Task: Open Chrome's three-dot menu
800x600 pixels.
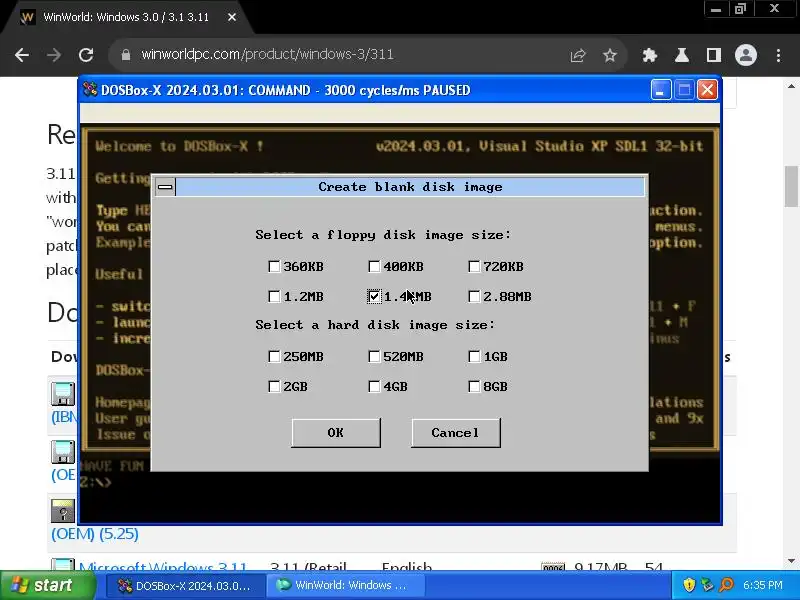Action: (x=778, y=55)
